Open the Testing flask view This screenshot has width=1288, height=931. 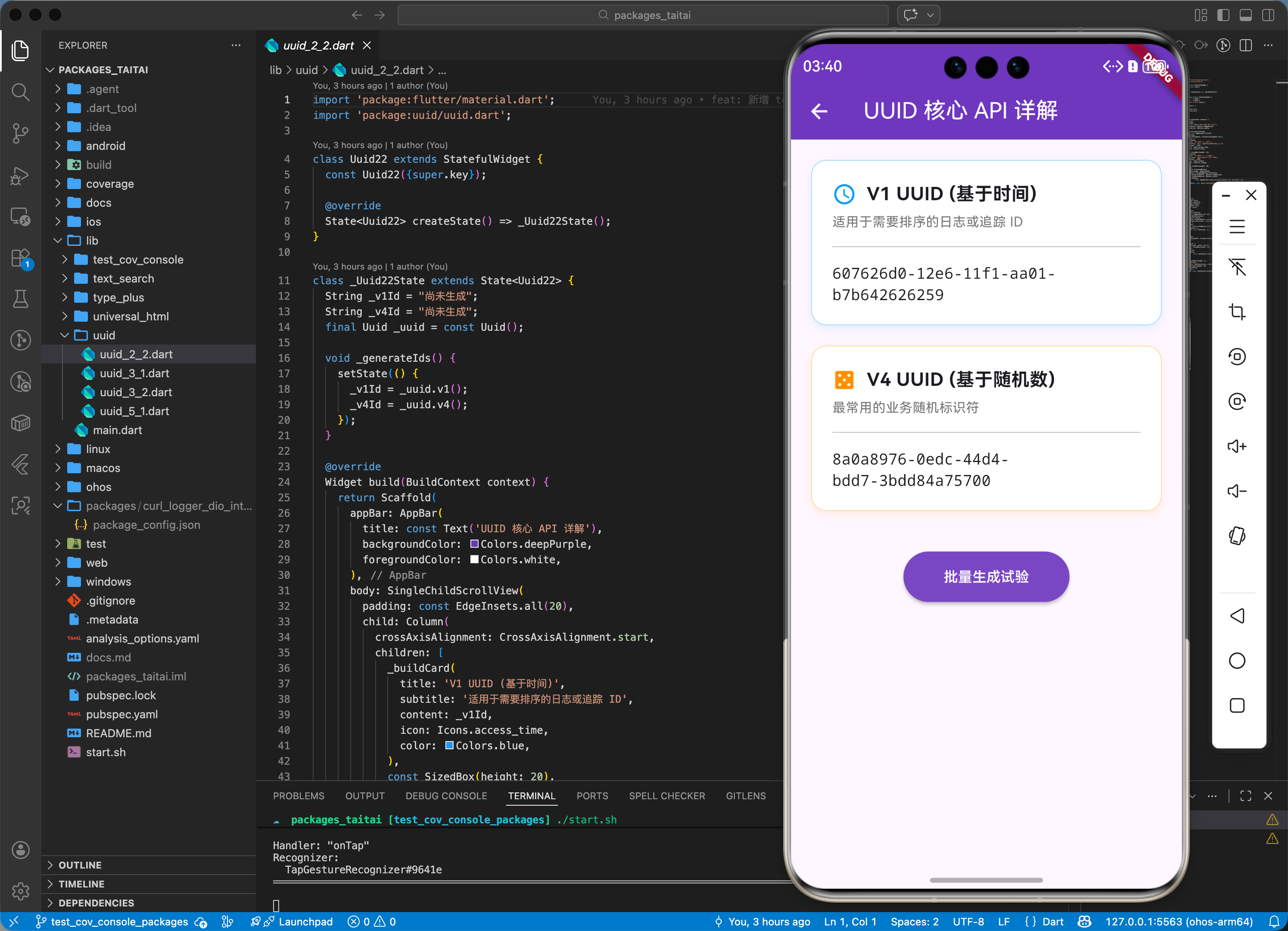point(20,298)
